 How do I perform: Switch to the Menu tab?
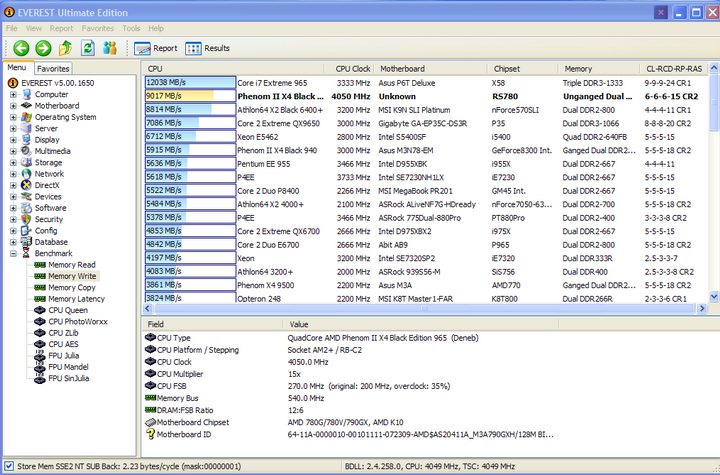click(17, 68)
